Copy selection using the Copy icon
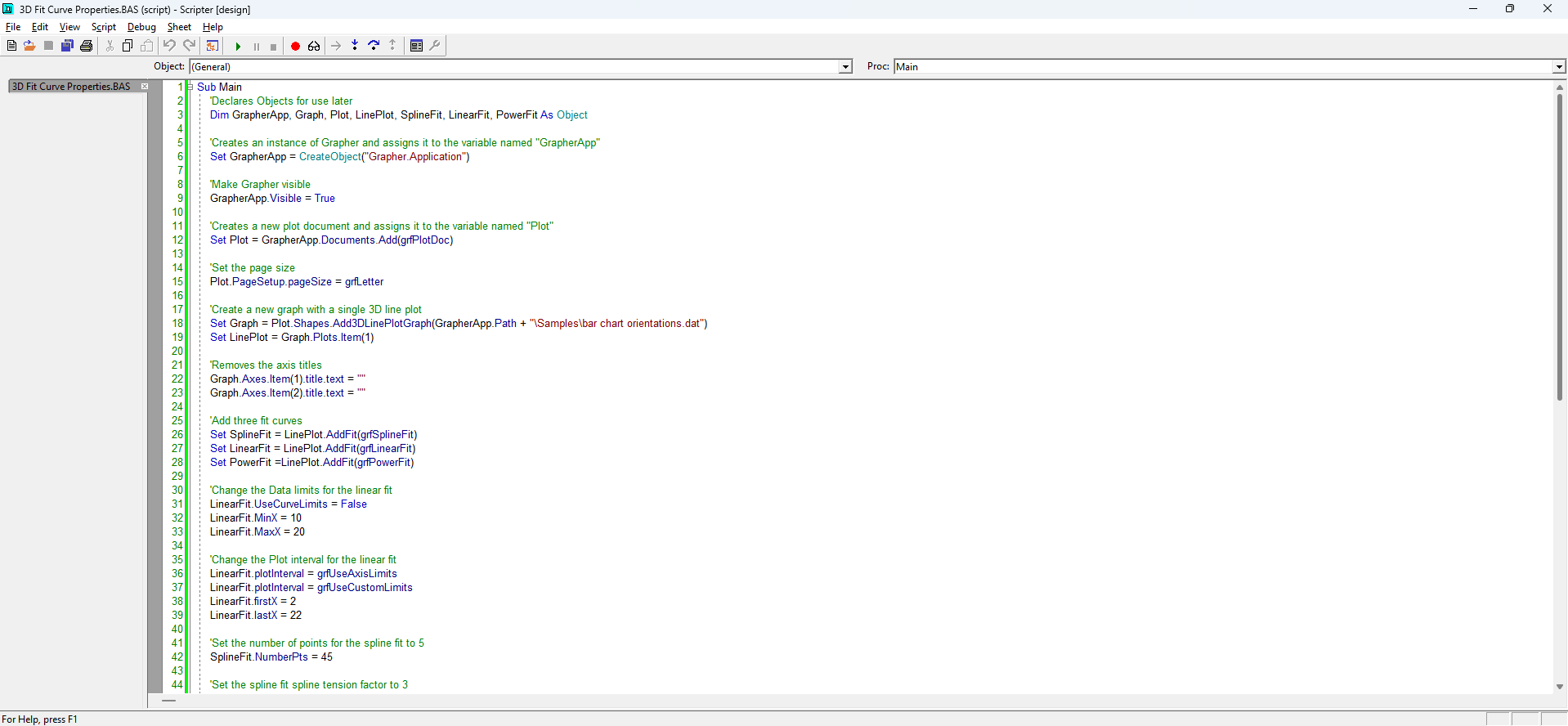This screenshot has height=726, width=1568. (128, 46)
